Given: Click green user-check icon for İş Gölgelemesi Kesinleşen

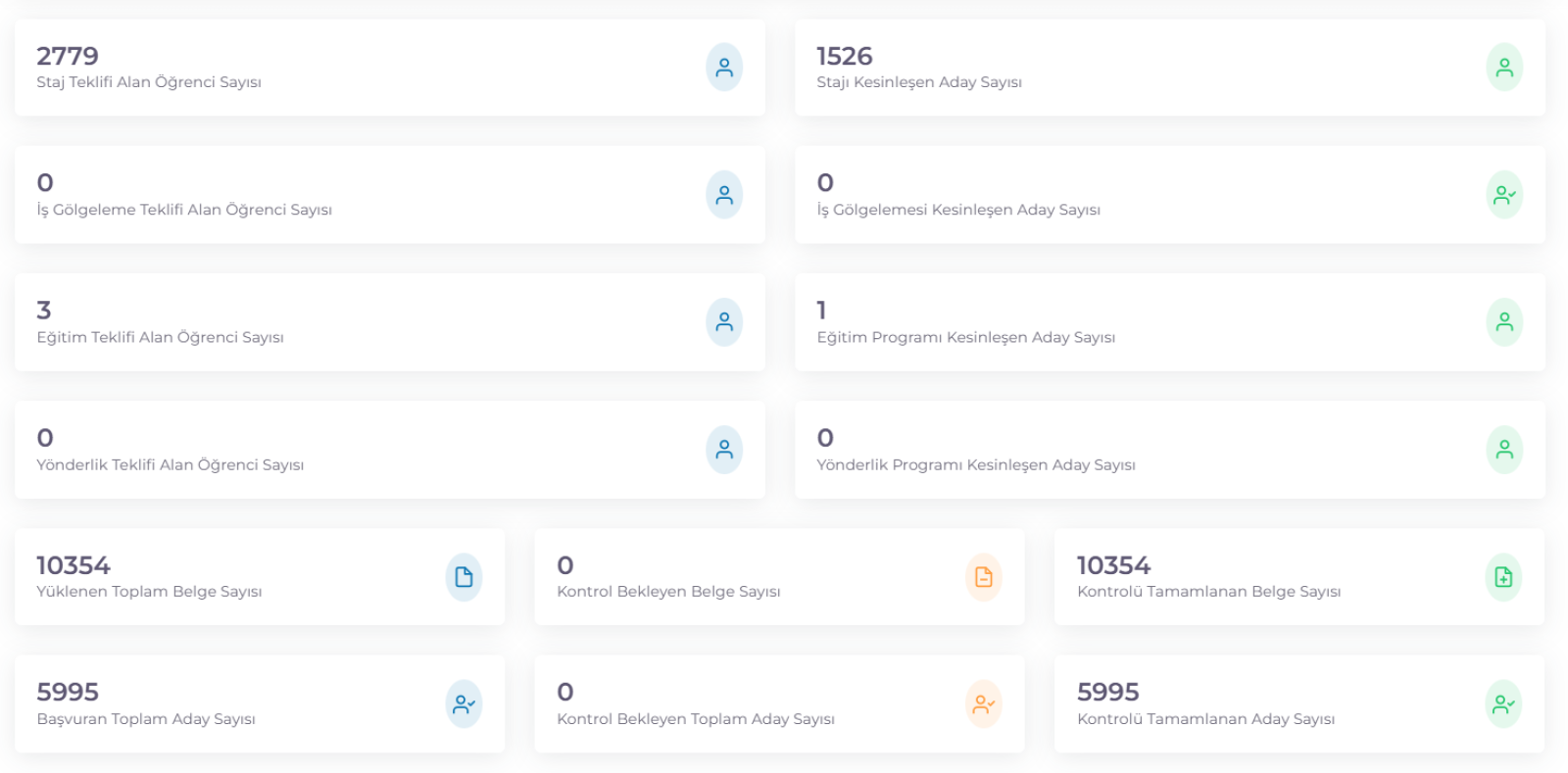Looking at the screenshot, I should 1504,195.
